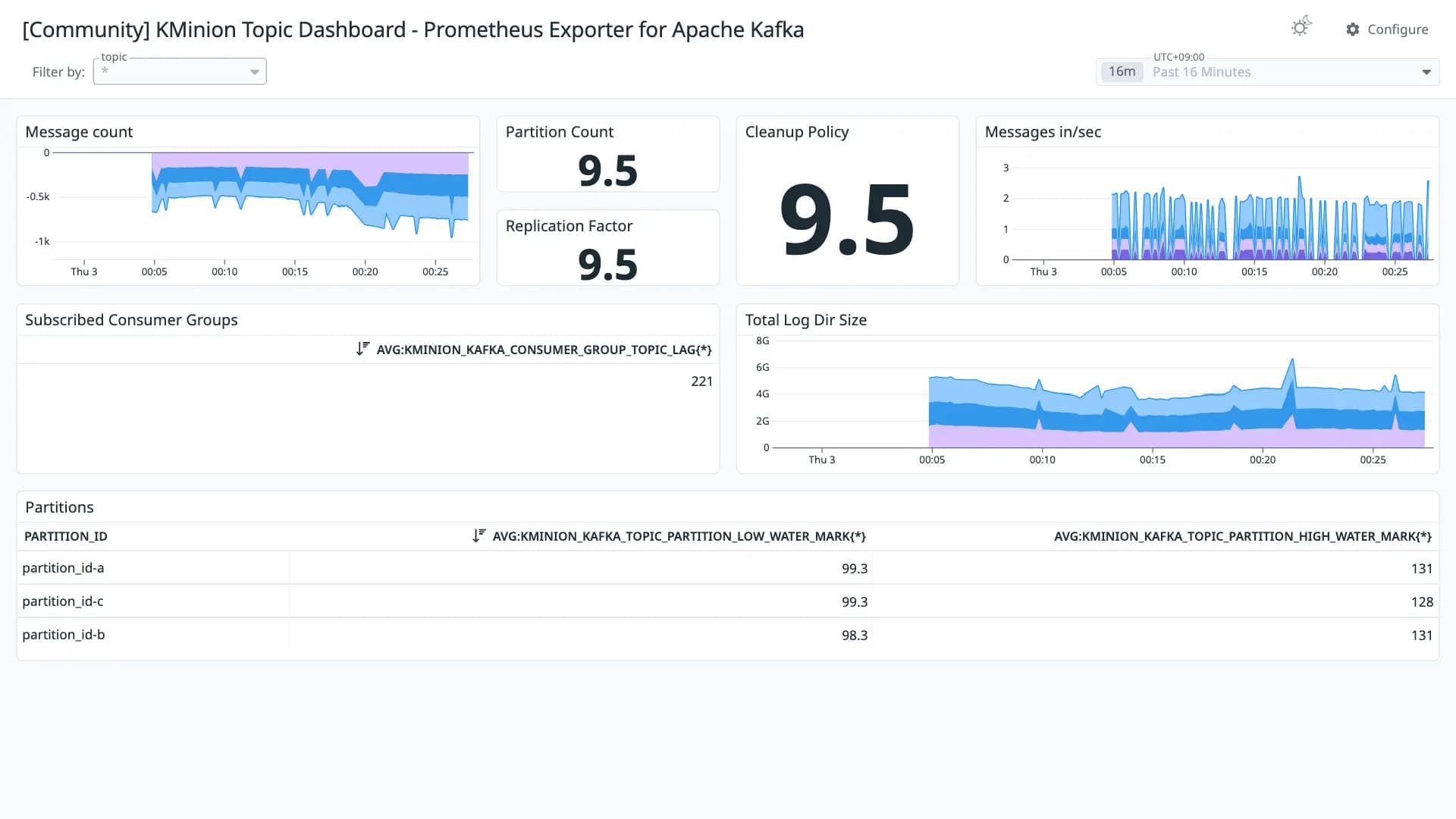The width and height of the screenshot is (1456, 819).
Task: Select the partition_id-a row label
Action: click(x=63, y=568)
